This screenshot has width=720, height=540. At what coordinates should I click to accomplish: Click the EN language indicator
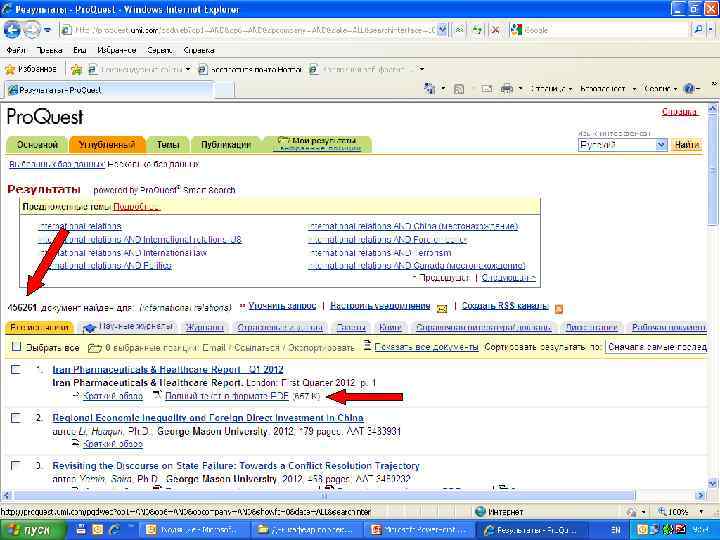(x=616, y=530)
